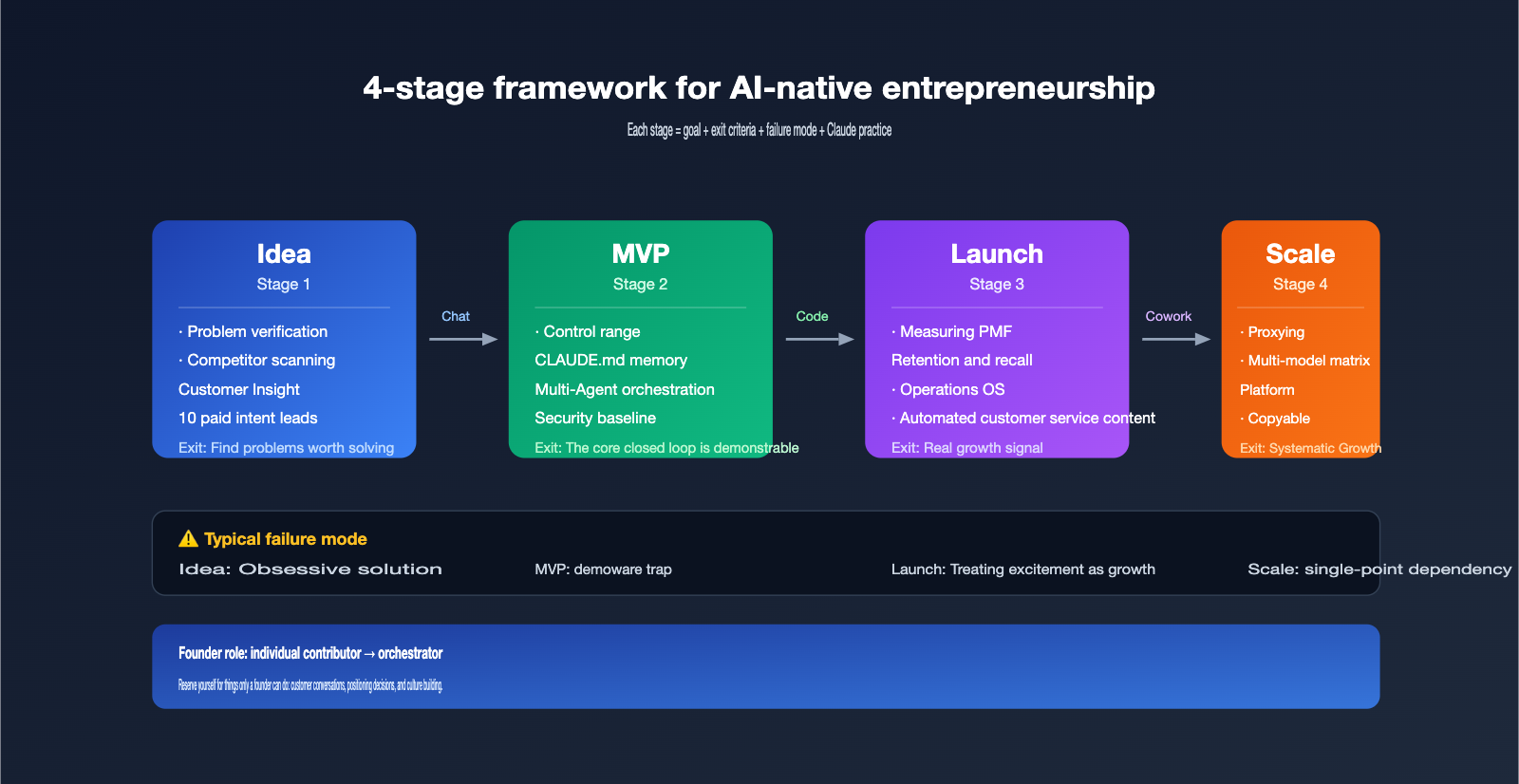Click the "Stage 2" label

[x=641, y=284]
